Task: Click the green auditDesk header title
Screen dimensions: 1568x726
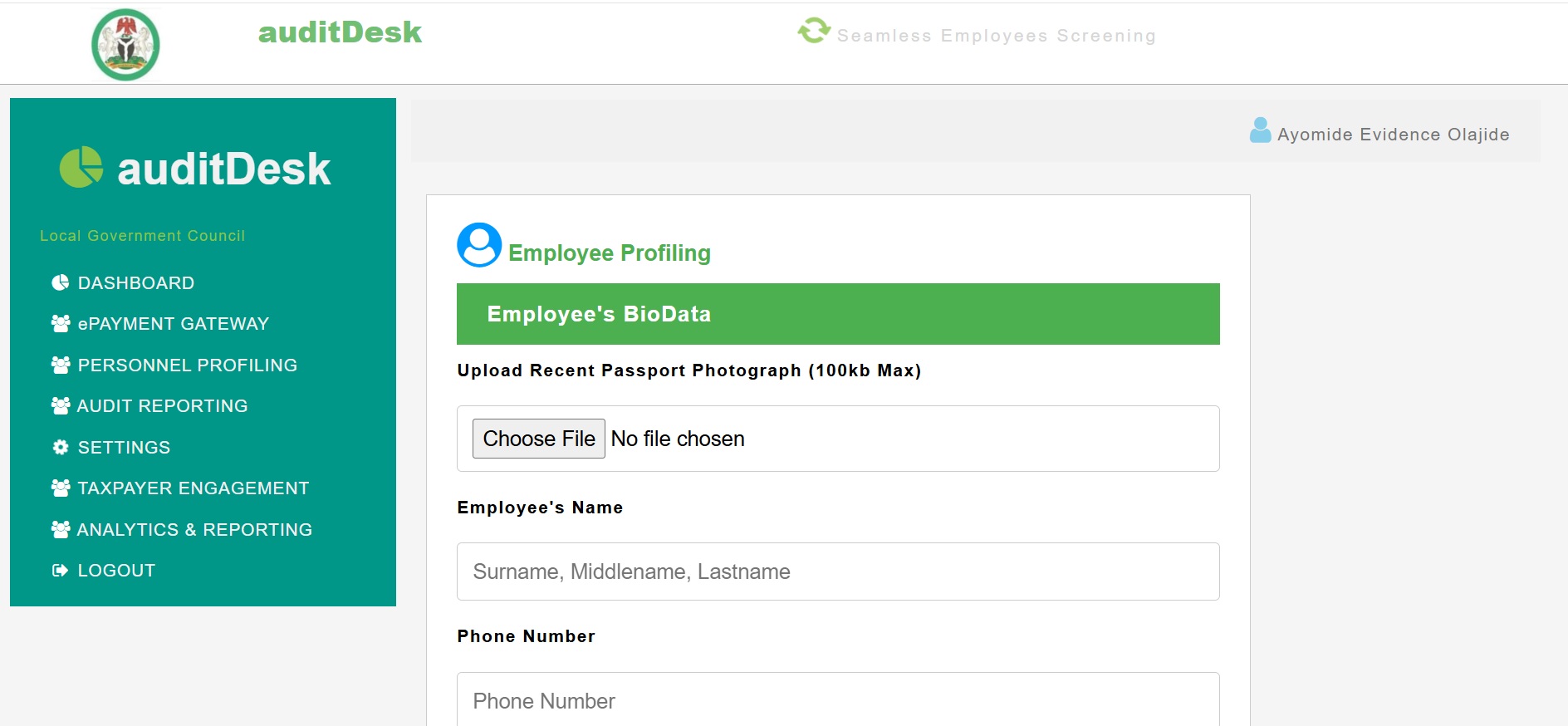Action: click(x=340, y=32)
